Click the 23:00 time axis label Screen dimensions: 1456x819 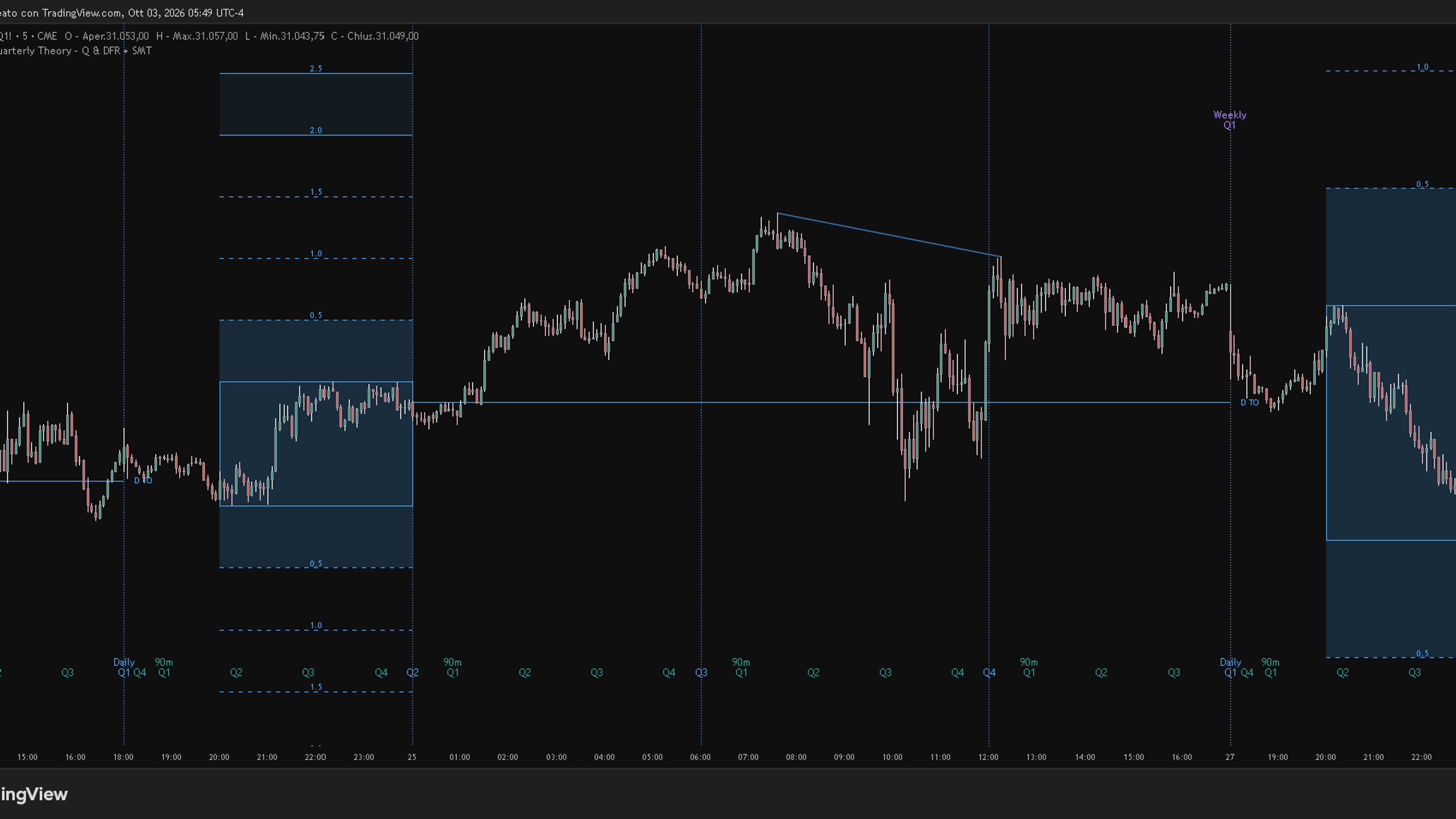pyautogui.click(x=363, y=757)
